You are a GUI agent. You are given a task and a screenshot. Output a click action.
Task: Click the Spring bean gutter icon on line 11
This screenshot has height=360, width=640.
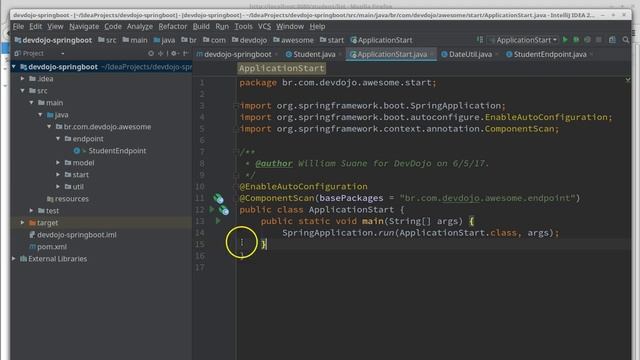click(218, 198)
